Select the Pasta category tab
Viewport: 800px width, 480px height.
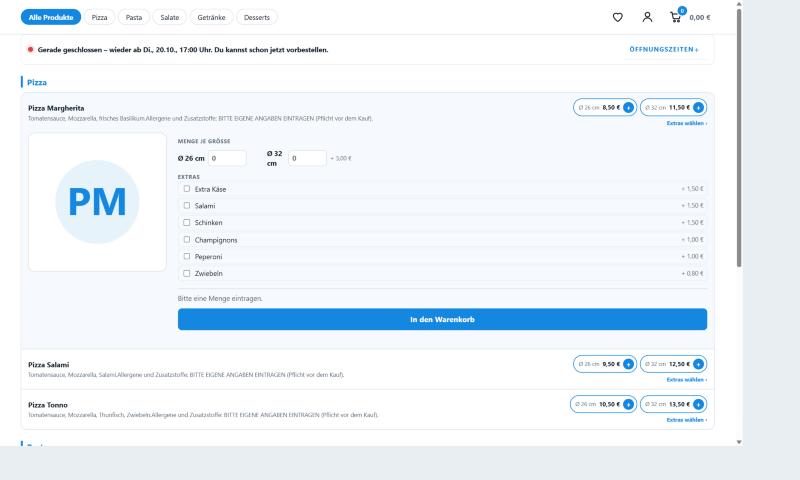point(134,17)
